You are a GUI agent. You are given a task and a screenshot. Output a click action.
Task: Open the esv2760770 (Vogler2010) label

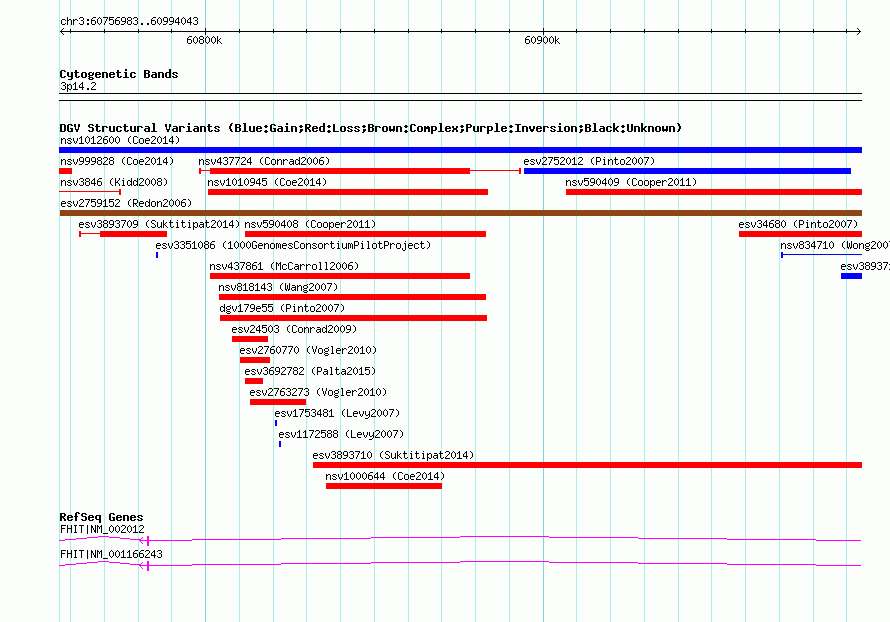(x=308, y=350)
